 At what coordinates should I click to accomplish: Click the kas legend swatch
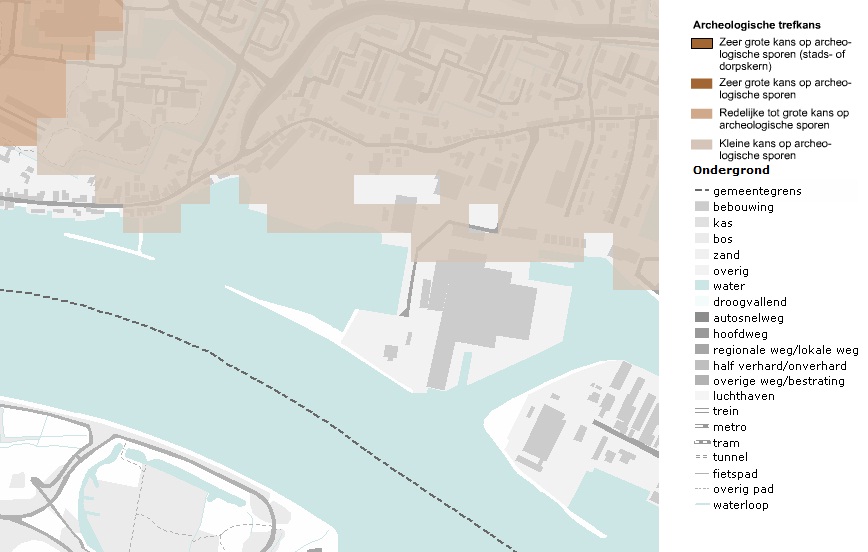(701, 223)
